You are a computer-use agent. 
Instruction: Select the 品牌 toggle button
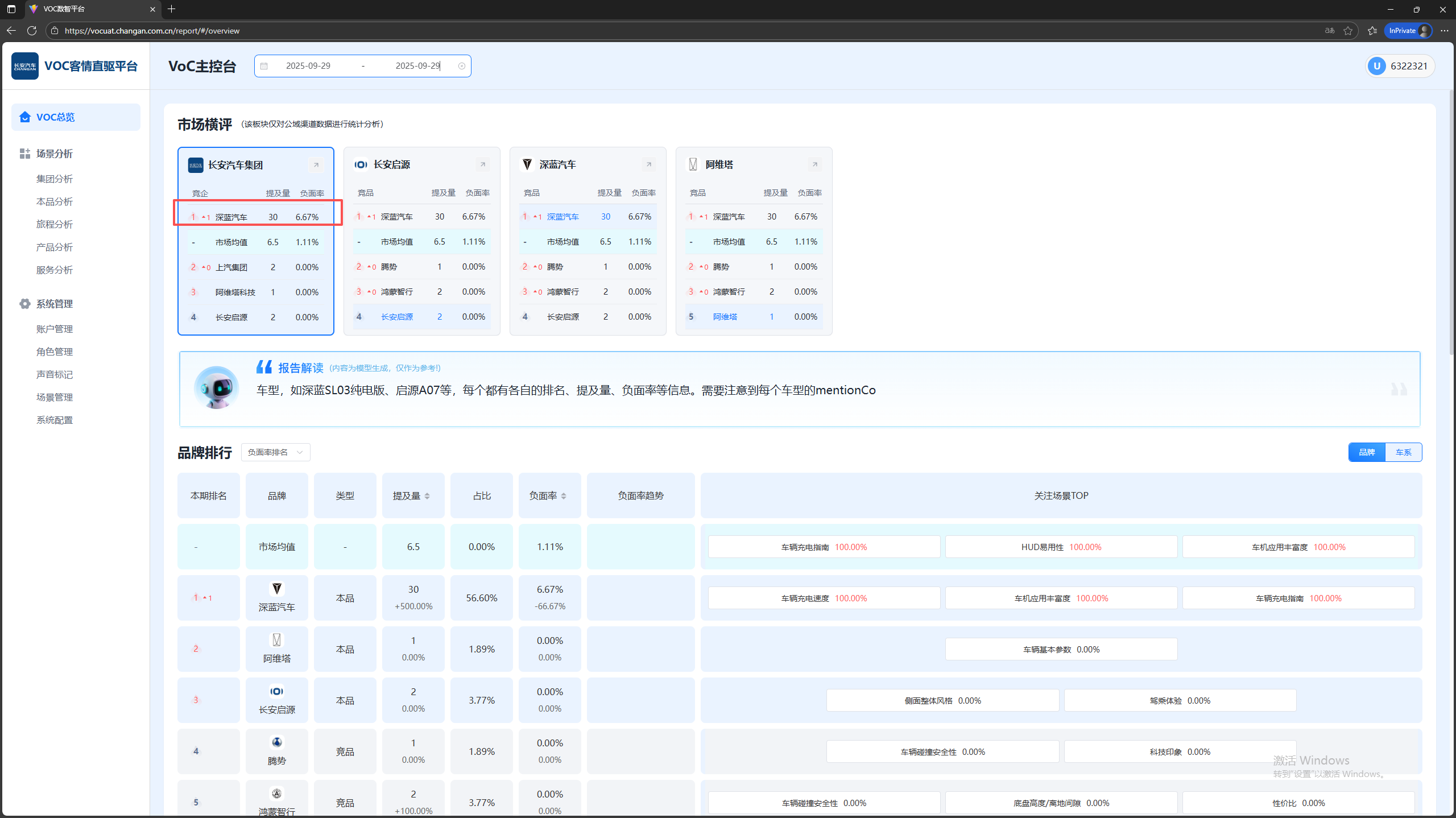(1367, 452)
